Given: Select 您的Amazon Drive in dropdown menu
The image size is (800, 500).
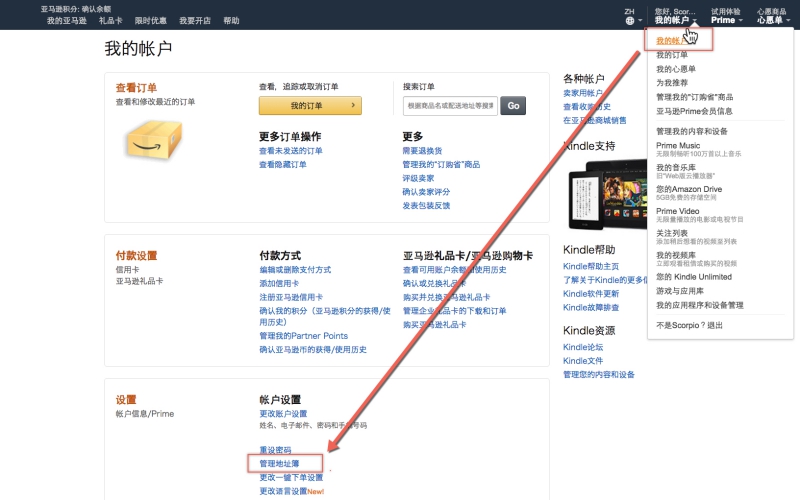Looking at the screenshot, I should 689,189.
